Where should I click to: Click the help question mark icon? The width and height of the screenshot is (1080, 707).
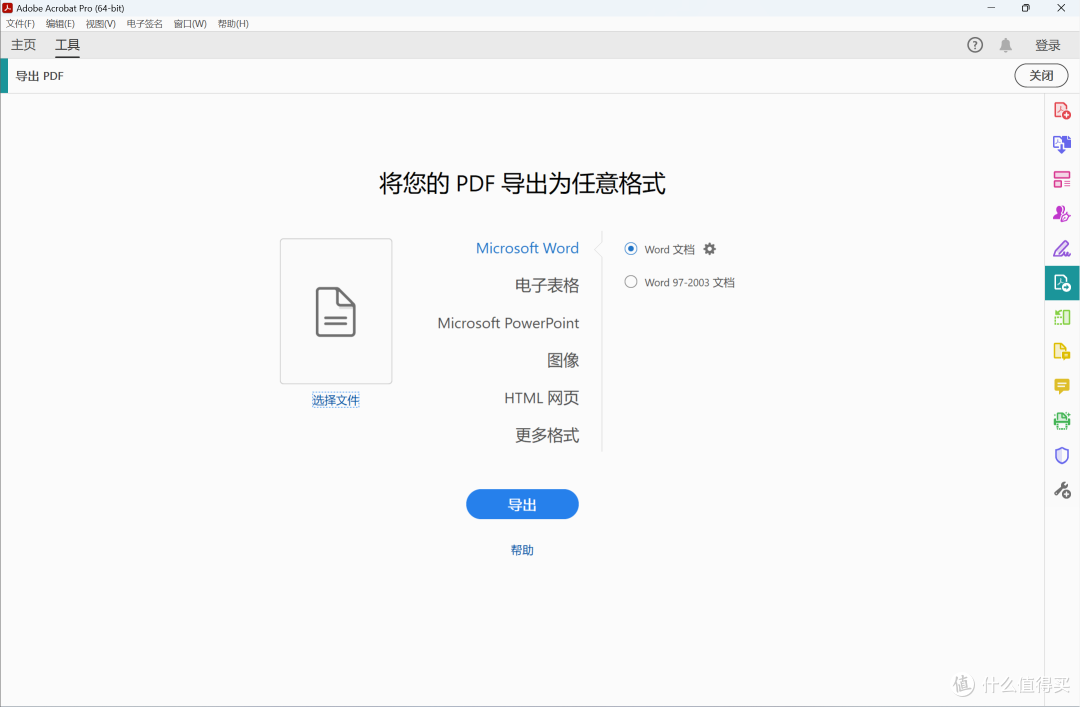click(975, 45)
